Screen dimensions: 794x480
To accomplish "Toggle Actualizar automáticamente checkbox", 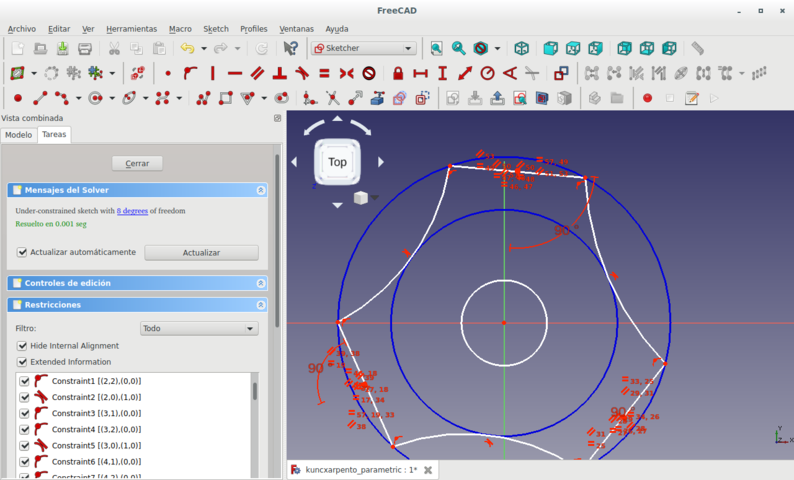I will coord(23,253).
